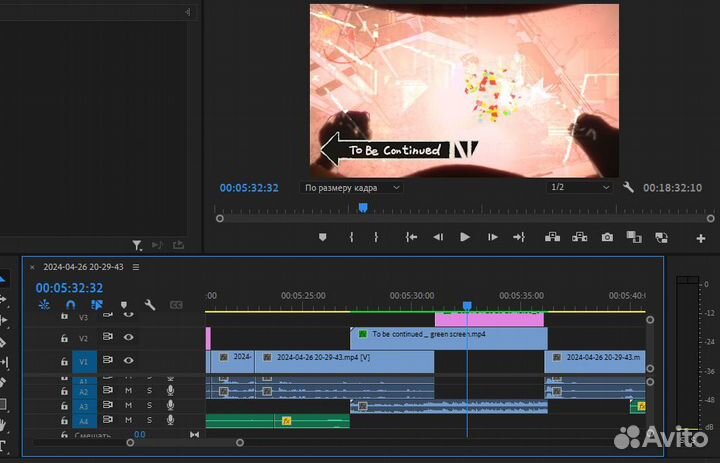Click the Lift button in the monitor

point(551,237)
